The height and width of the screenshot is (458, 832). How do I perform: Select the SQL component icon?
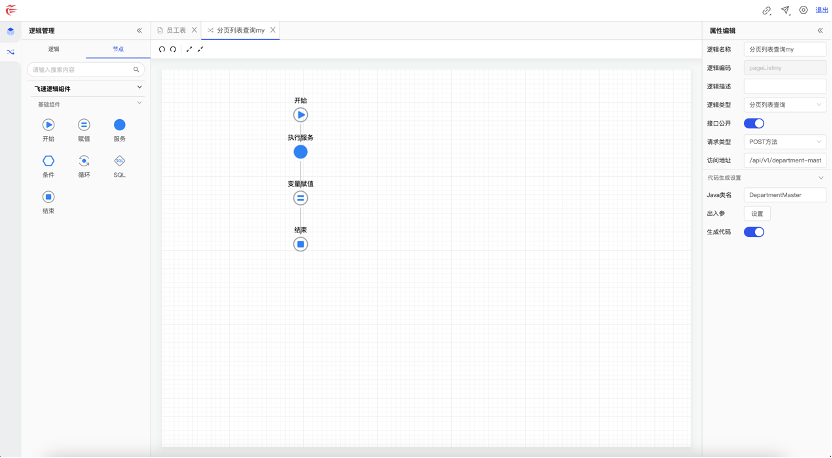119,161
